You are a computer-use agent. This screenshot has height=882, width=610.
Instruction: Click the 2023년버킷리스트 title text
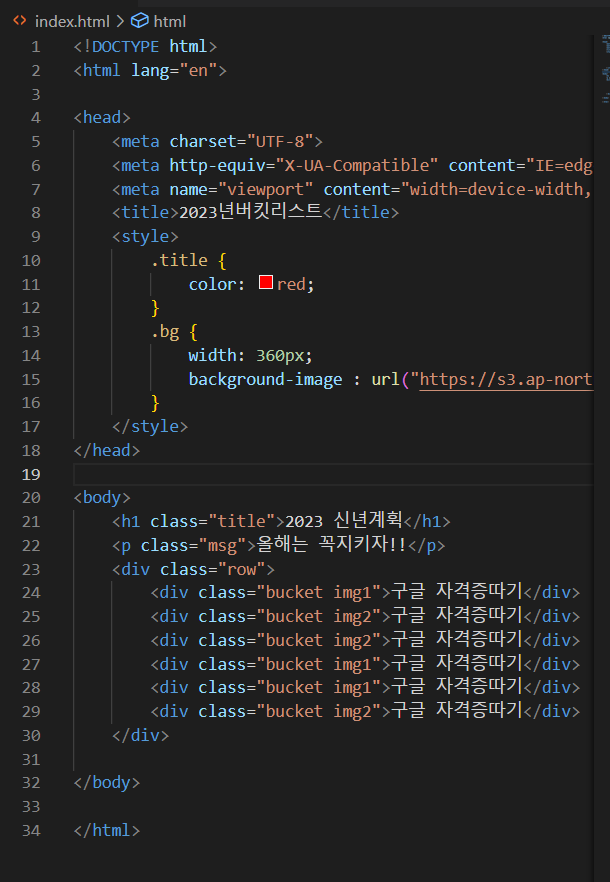click(251, 212)
